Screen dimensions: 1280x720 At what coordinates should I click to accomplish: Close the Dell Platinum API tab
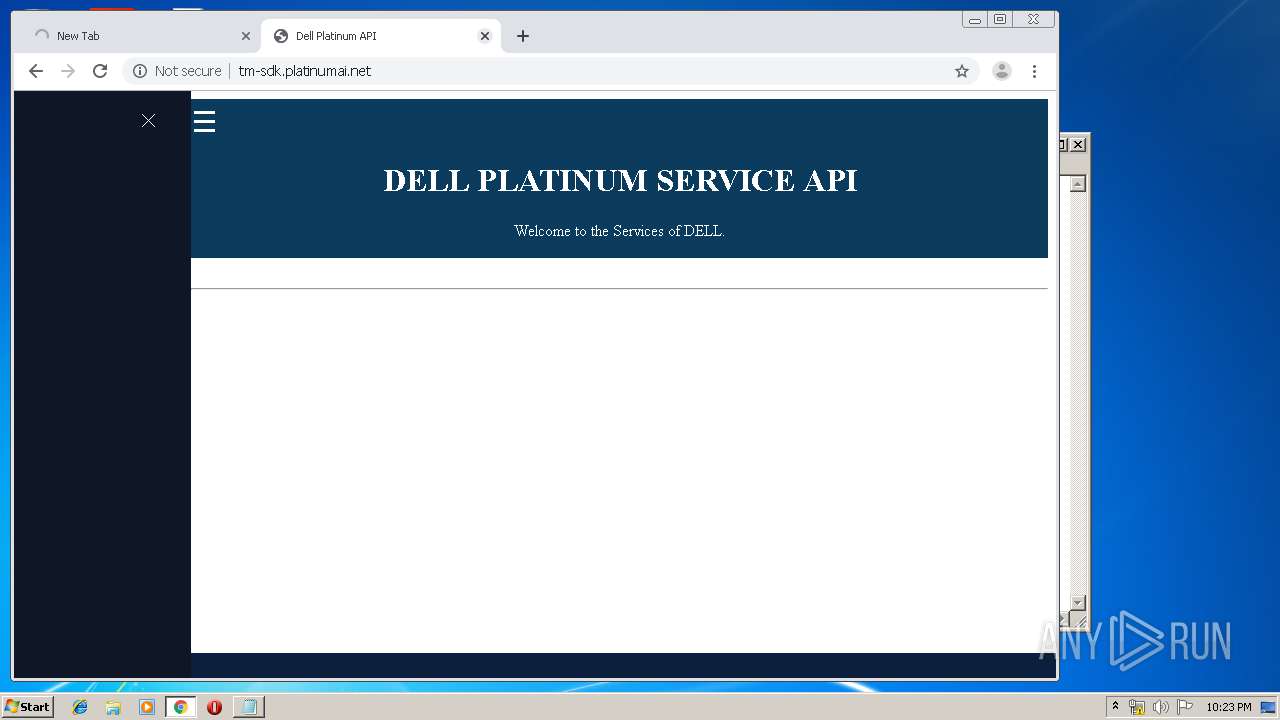click(x=485, y=36)
